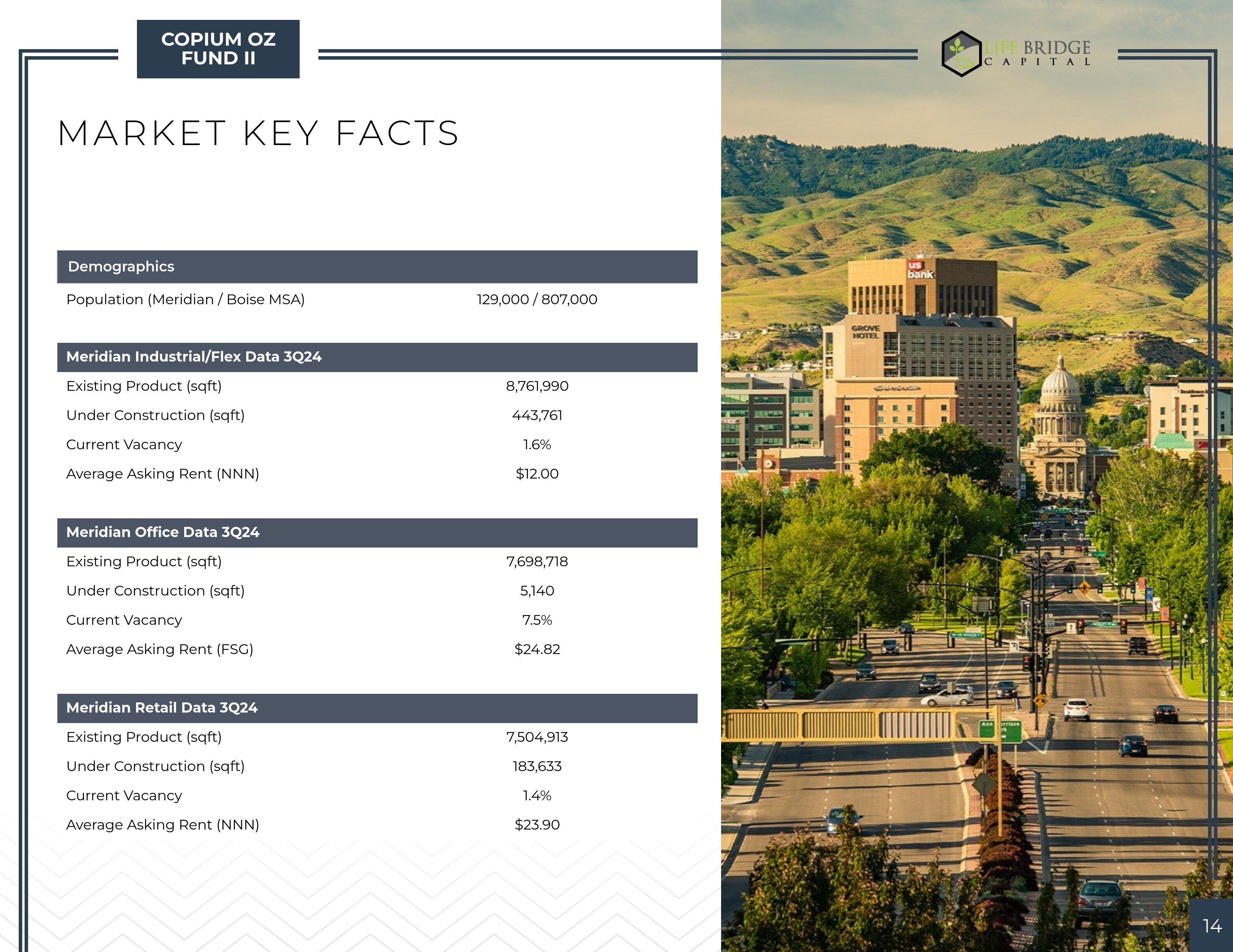This screenshot has width=1233, height=952.
Task: Click the Life Bridge Capital text logo
Action: click(x=1038, y=53)
